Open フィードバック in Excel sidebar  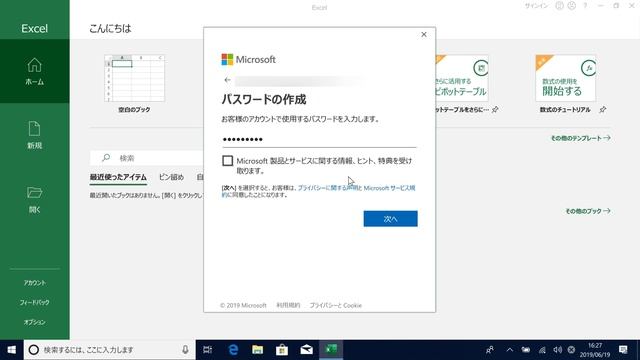coord(35,302)
